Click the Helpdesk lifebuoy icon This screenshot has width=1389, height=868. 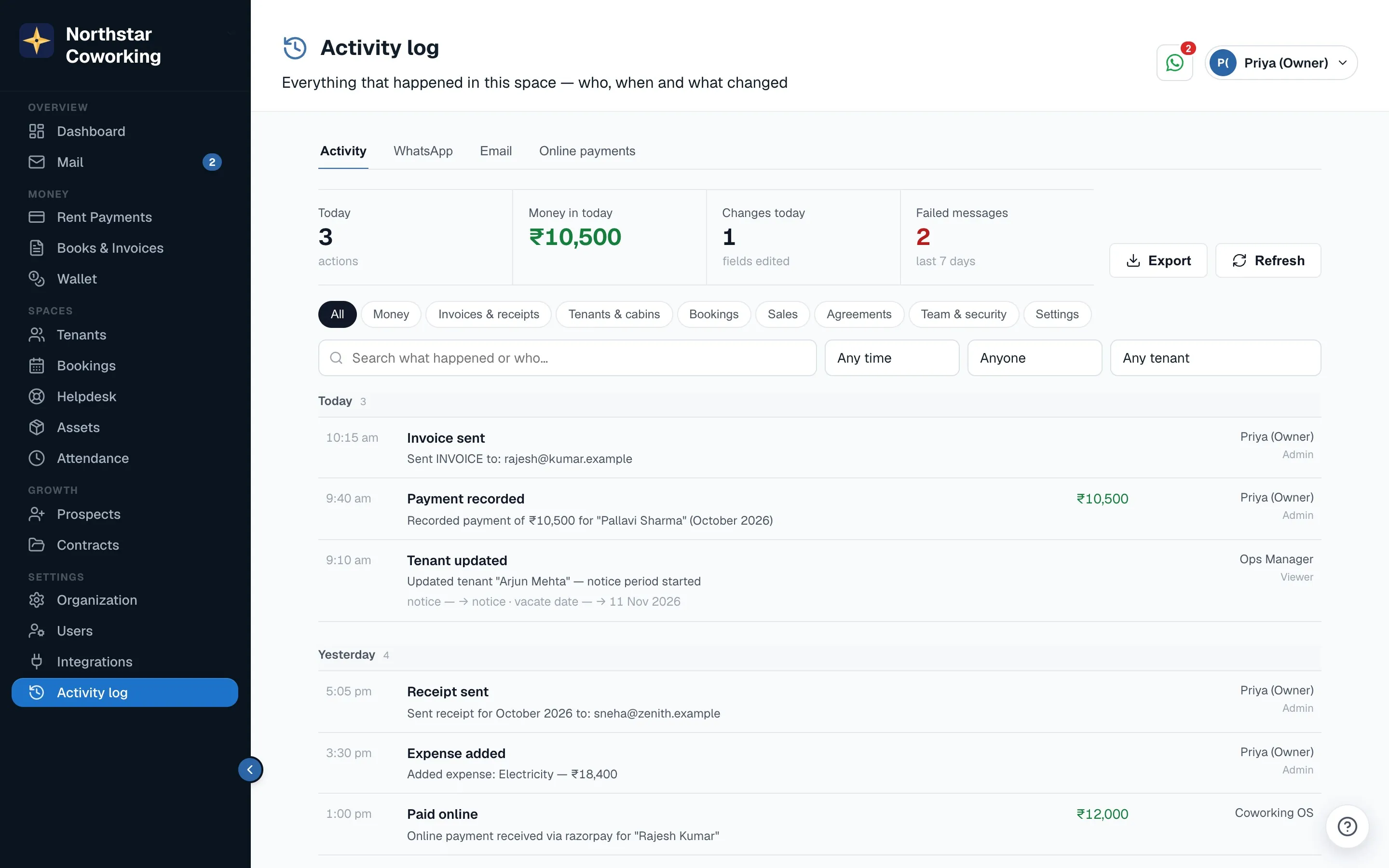37,397
